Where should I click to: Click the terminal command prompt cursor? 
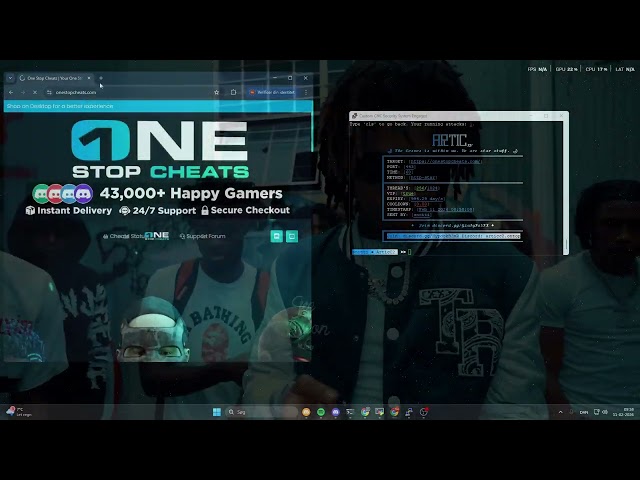409,252
